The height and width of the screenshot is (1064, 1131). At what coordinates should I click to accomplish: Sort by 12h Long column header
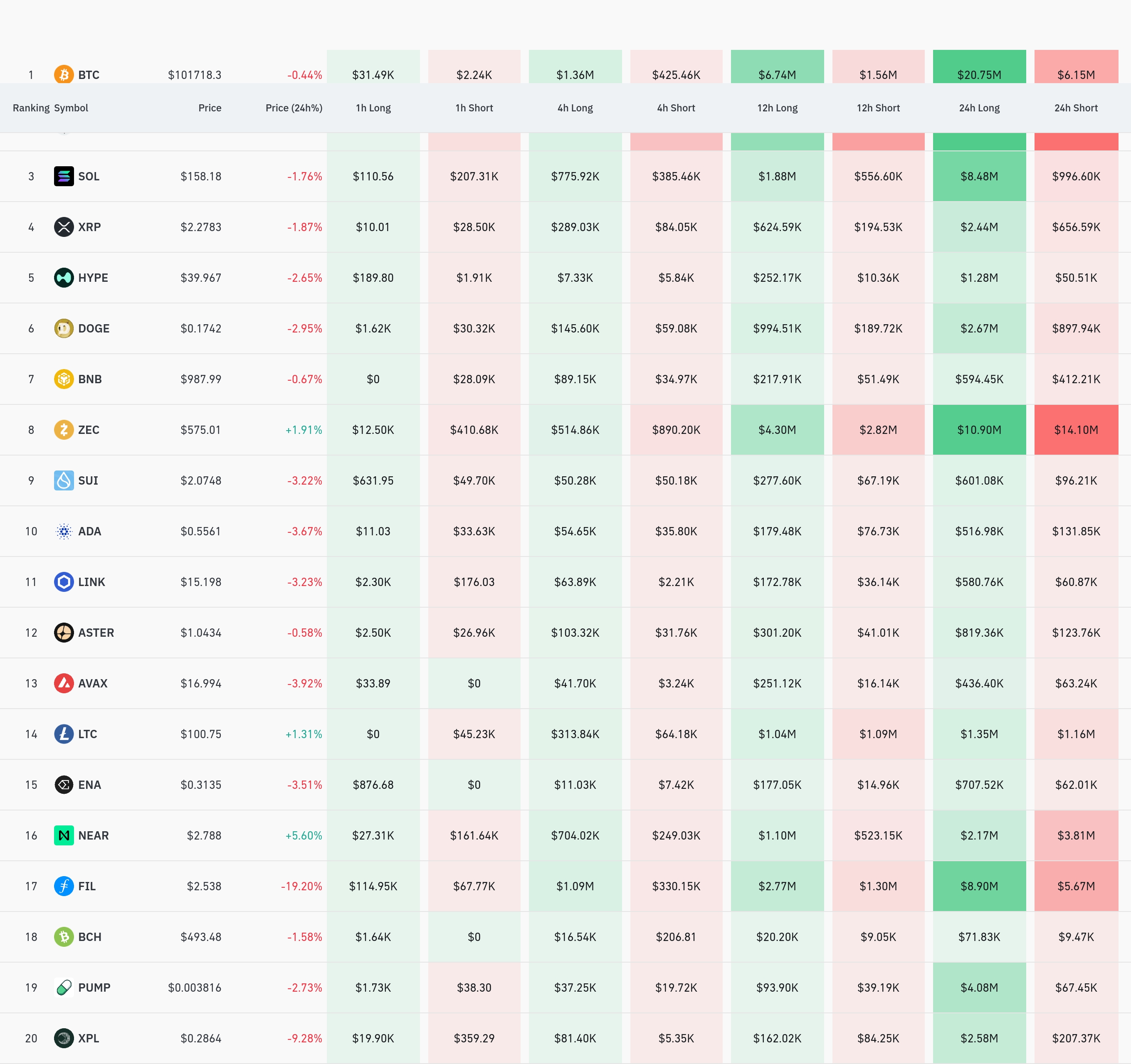pyautogui.click(x=777, y=108)
